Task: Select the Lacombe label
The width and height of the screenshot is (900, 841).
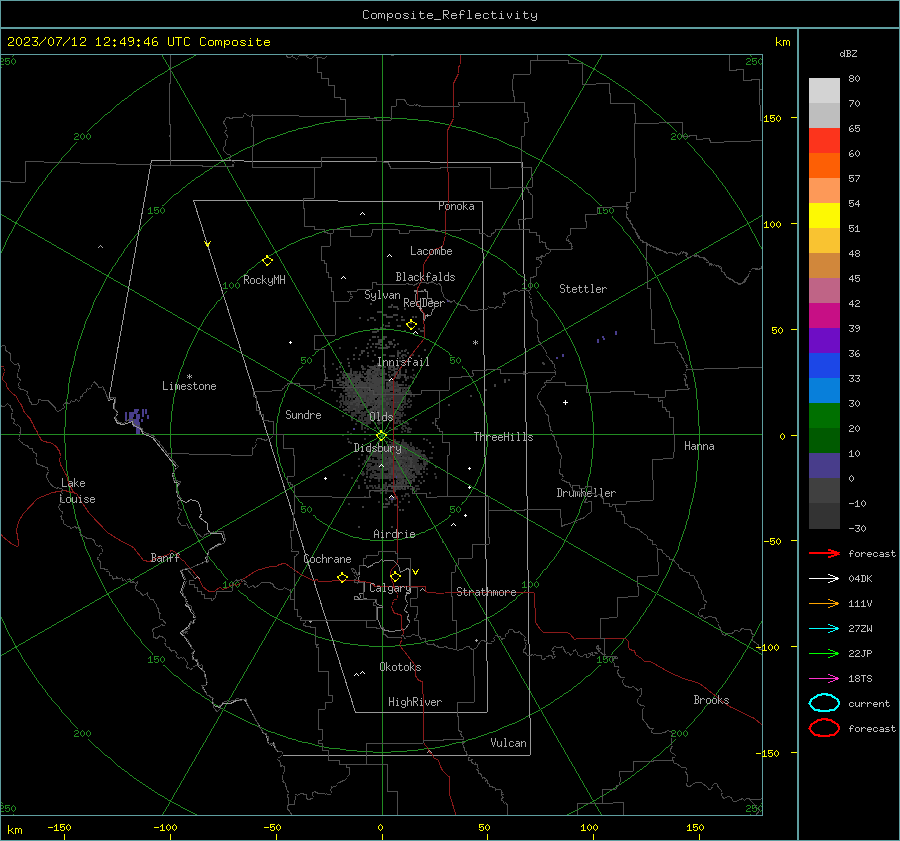Action: 431,251
